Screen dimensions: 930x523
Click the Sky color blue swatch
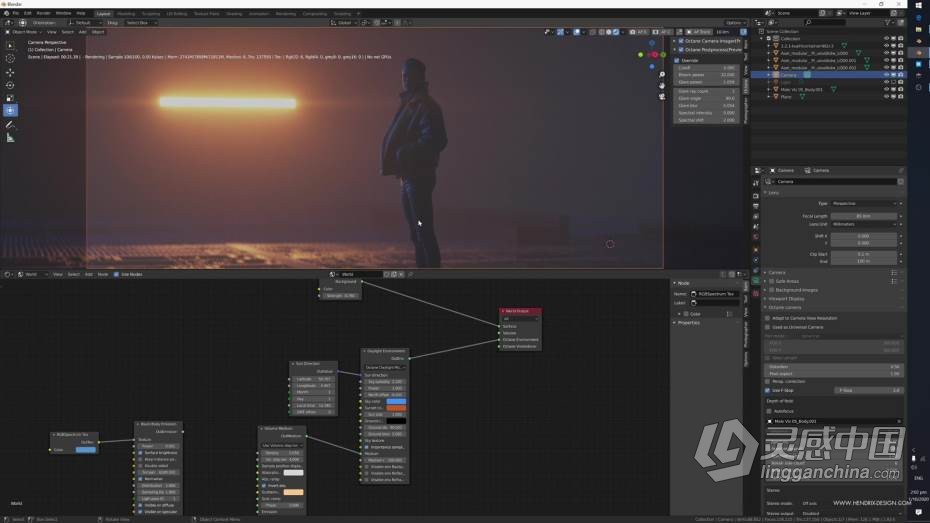[396, 401]
